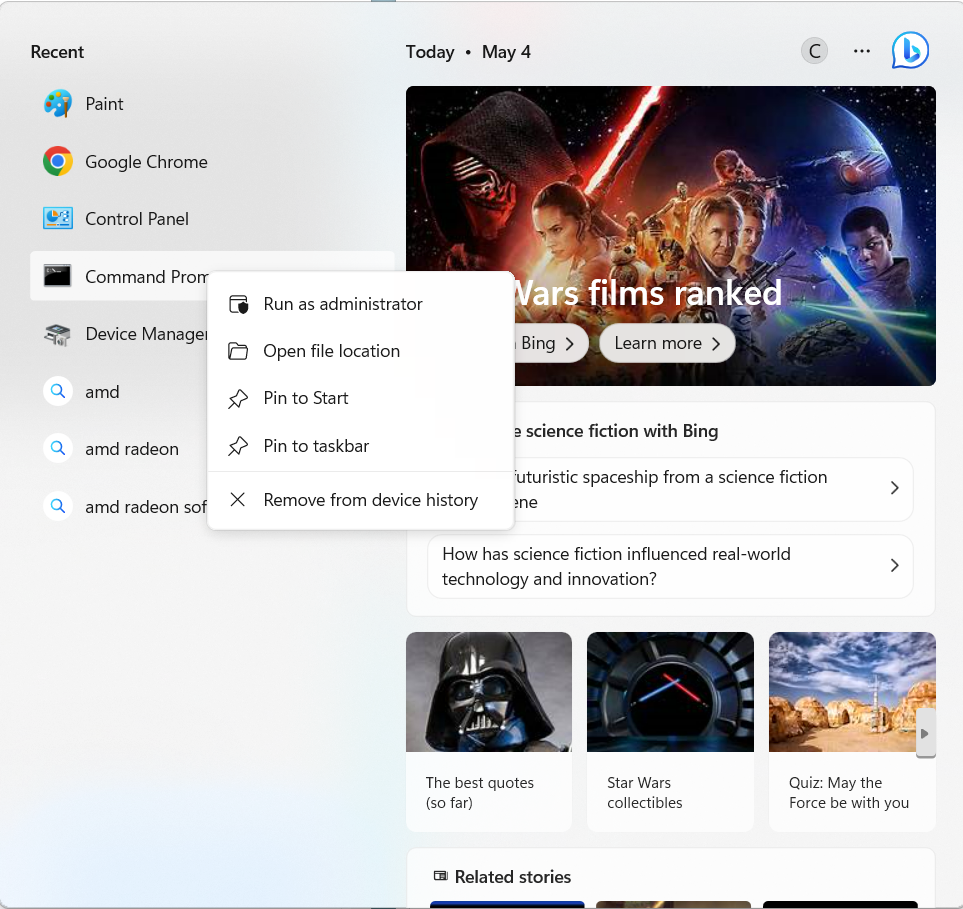Open Paint from the Recent list

(104, 104)
